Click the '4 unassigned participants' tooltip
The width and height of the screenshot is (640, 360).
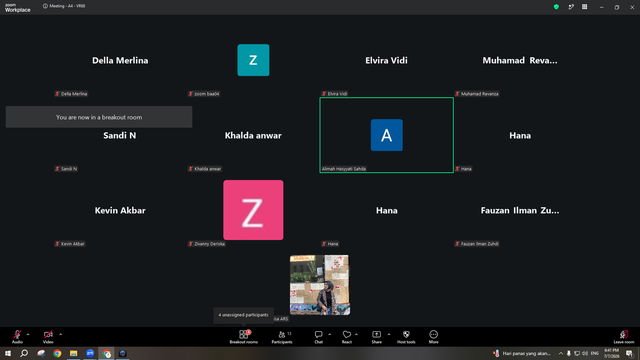coord(243,315)
